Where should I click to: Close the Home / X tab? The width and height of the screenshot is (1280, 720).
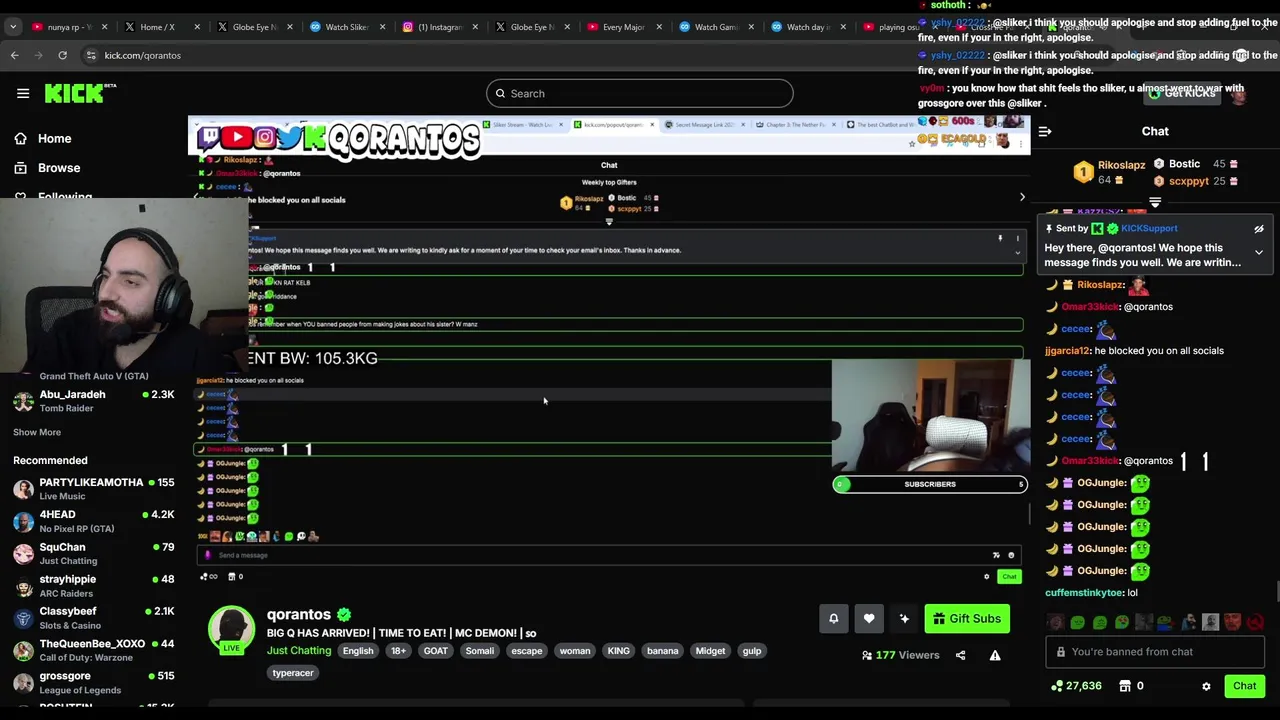(197, 27)
